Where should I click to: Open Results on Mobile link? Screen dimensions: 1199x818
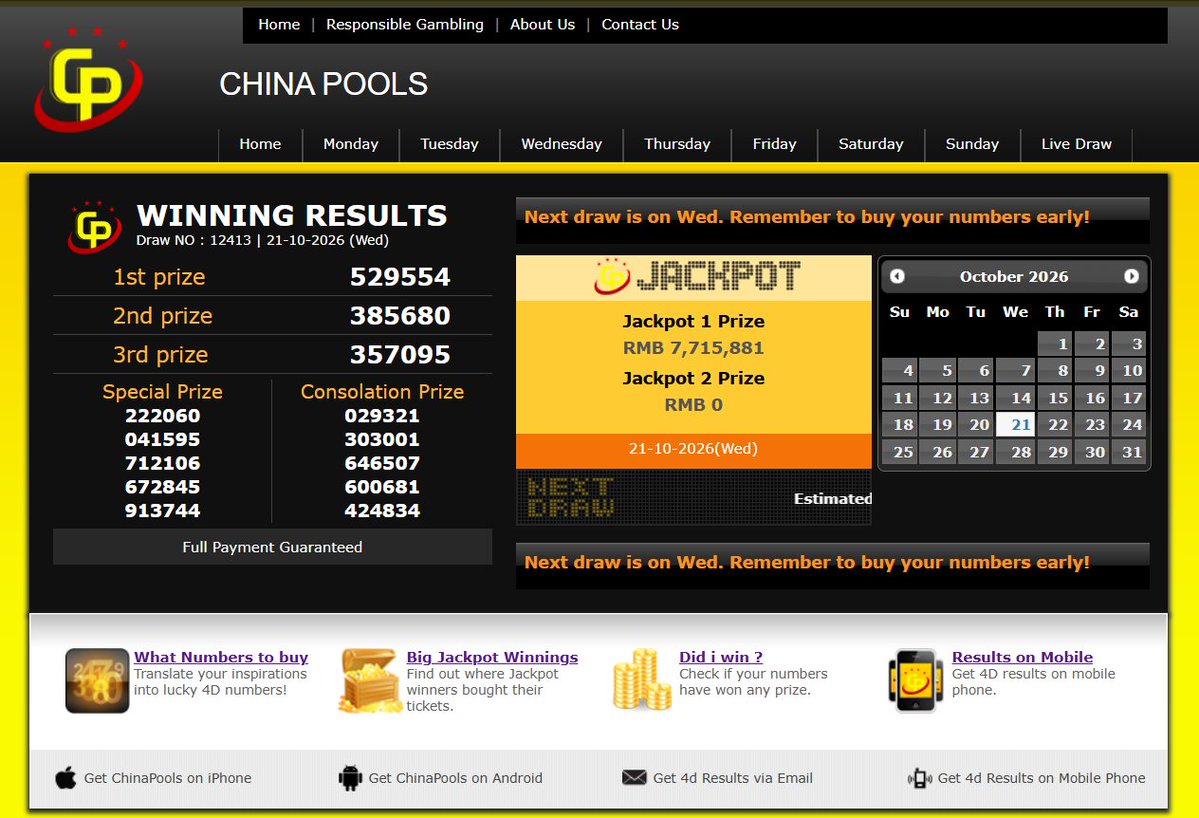tap(1022, 657)
